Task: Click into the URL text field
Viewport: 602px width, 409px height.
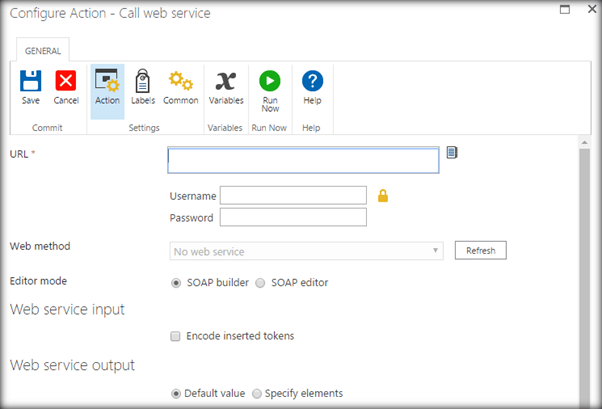Action: (x=303, y=161)
